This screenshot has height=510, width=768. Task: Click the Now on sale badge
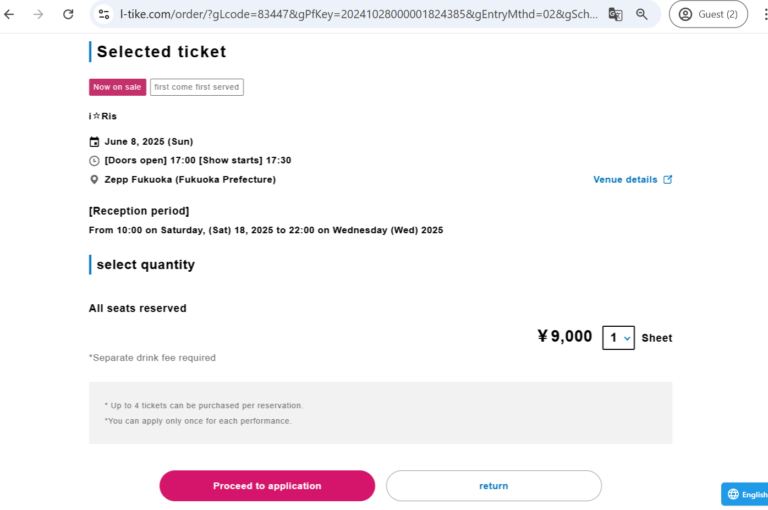point(118,87)
